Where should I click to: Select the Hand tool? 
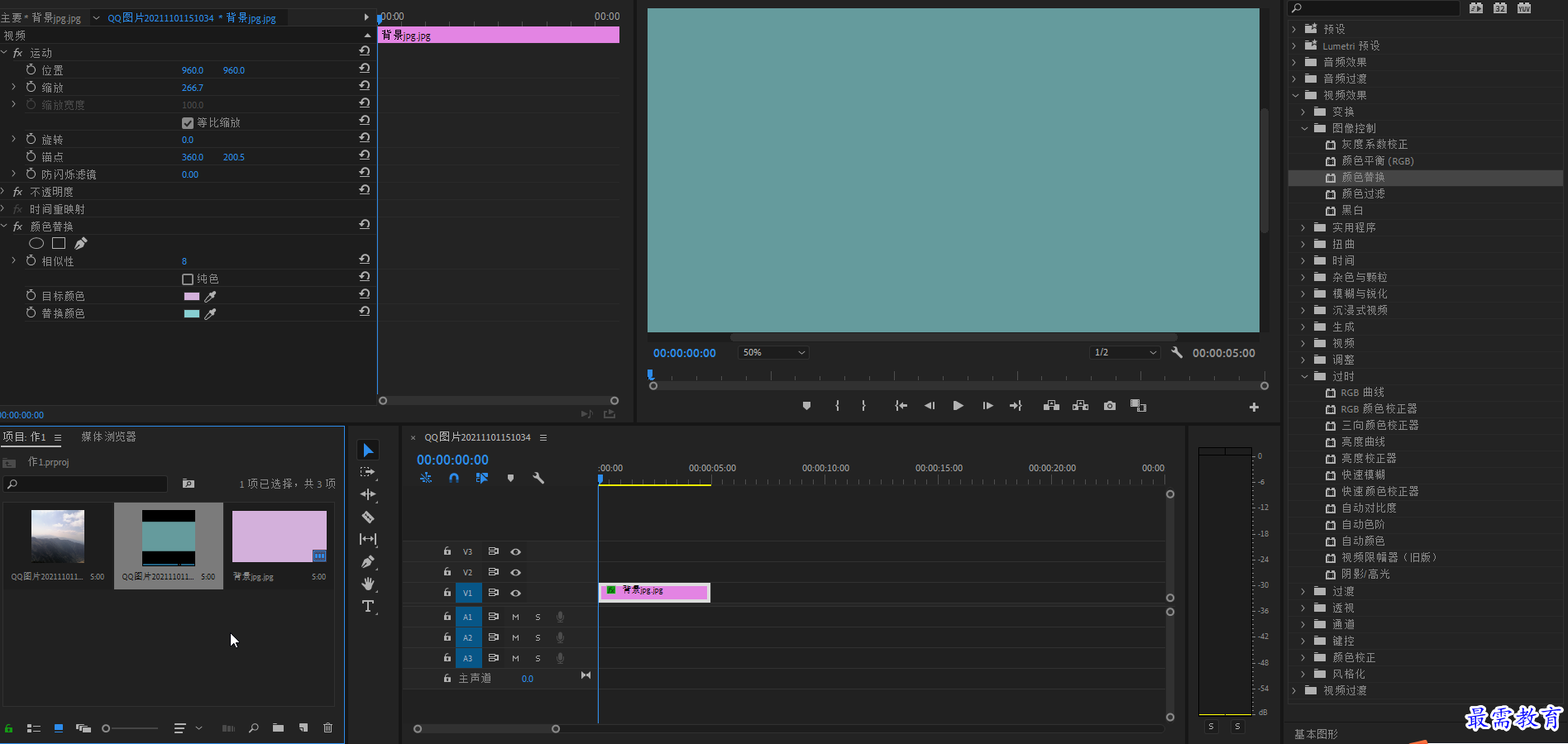[368, 584]
